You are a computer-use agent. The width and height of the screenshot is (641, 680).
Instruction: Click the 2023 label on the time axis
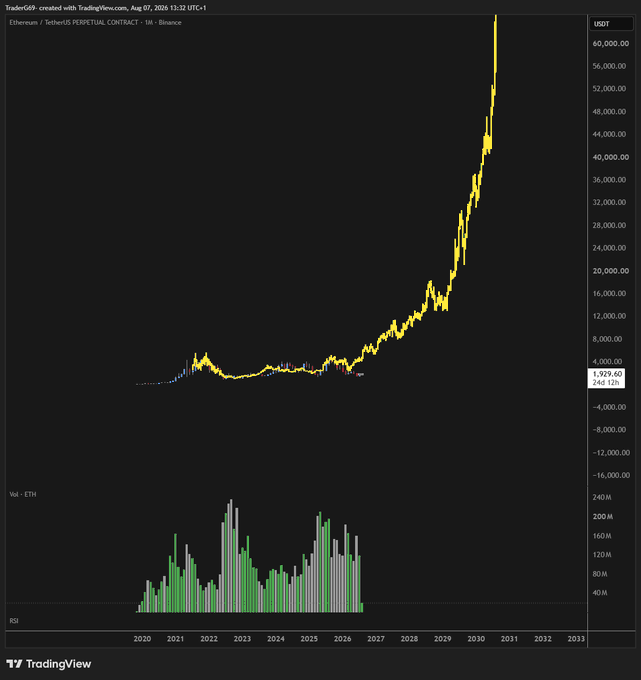coord(242,639)
